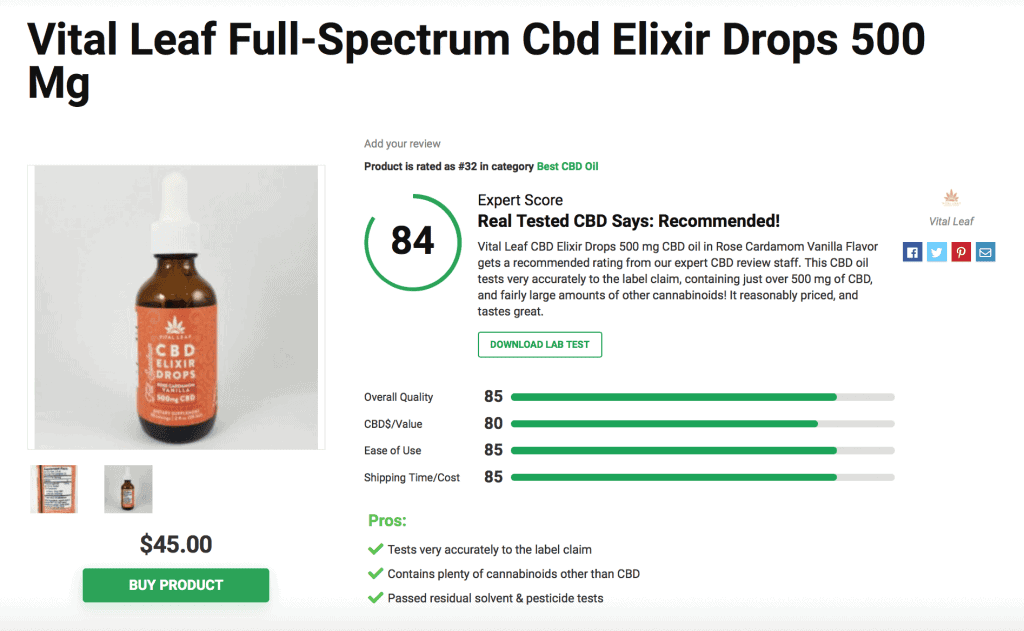Visit the Best CBD Oil category link

click(x=568, y=166)
